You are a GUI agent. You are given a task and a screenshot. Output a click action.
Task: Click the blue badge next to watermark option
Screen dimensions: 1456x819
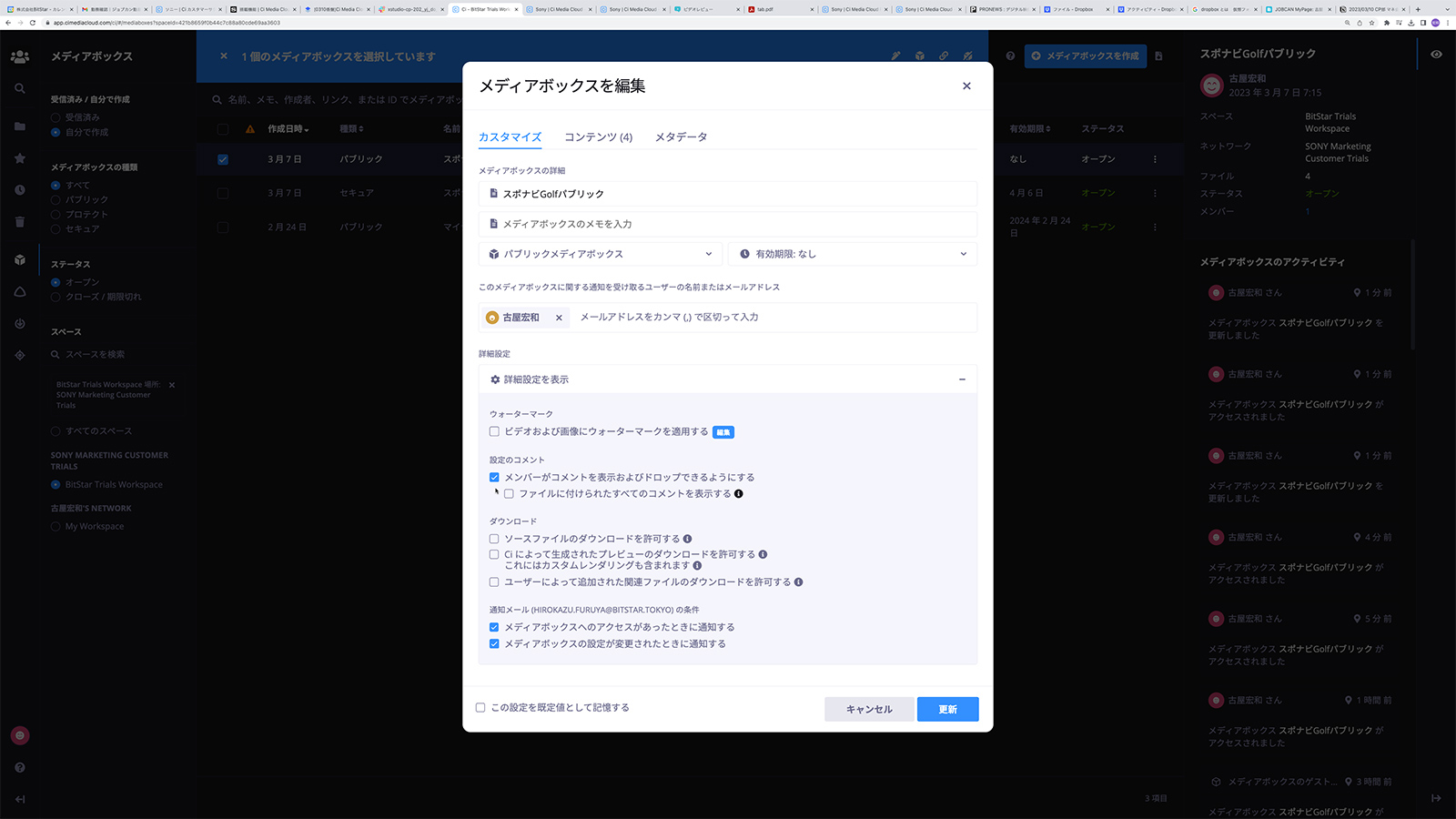click(x=723, y=432)
